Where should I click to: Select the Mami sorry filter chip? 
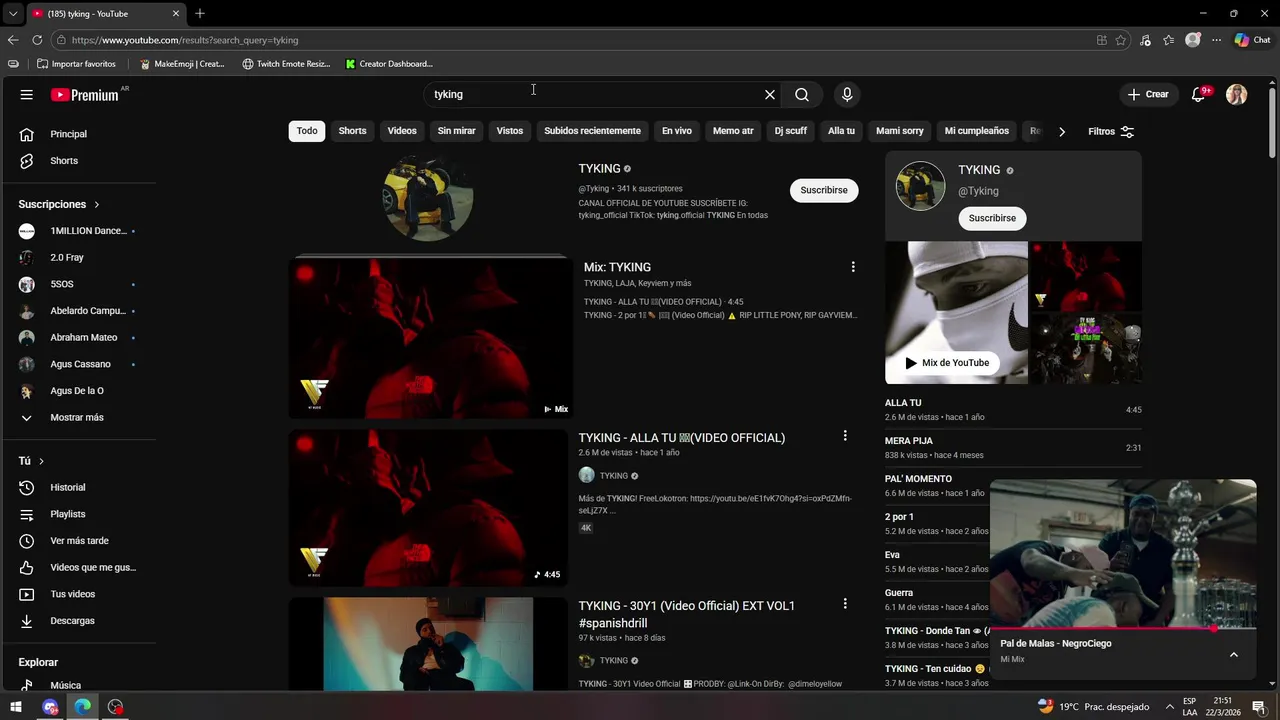click(x=900, y=131)
